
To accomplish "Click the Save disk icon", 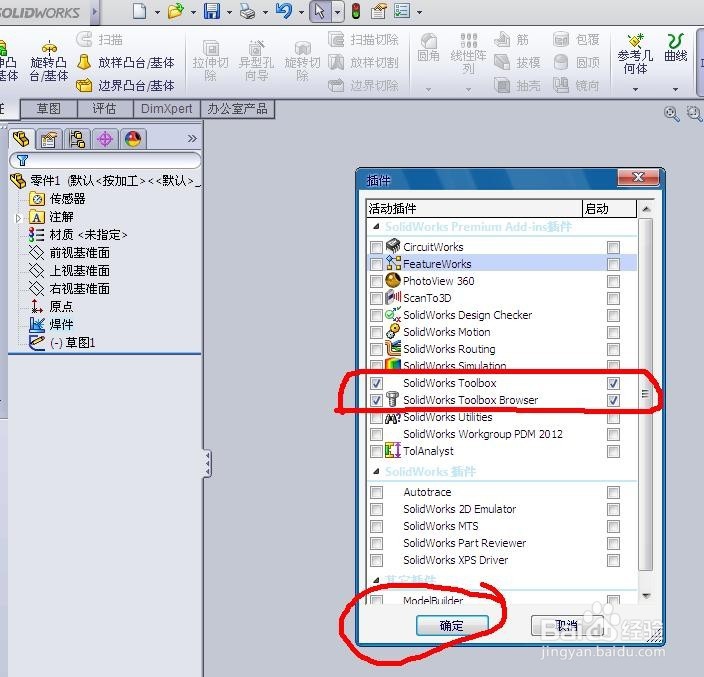I will [x=212, y=11].
